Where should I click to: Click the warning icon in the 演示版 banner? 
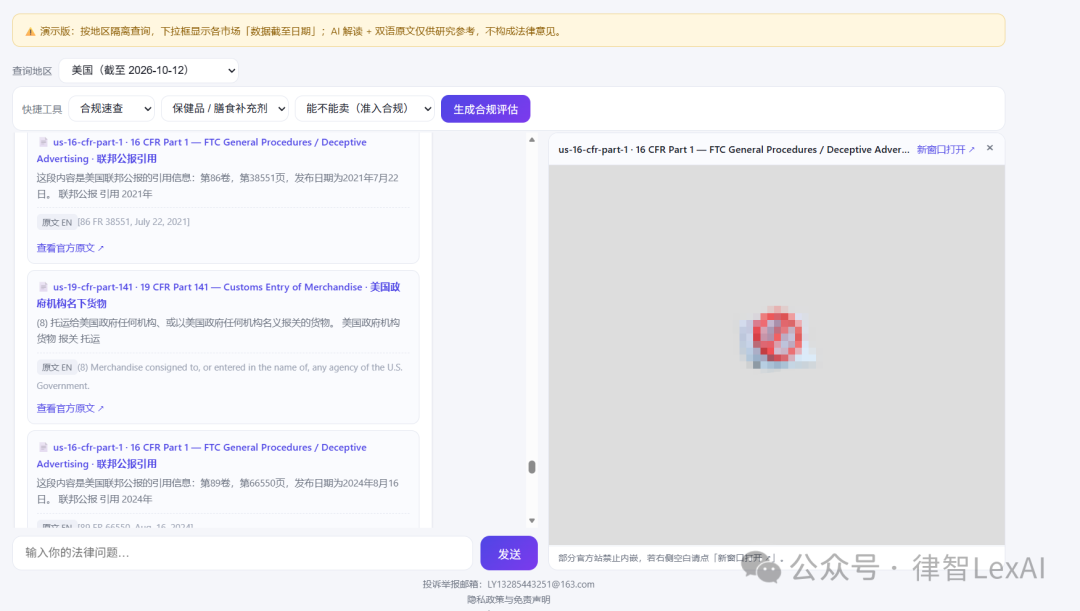pos(30,32)
